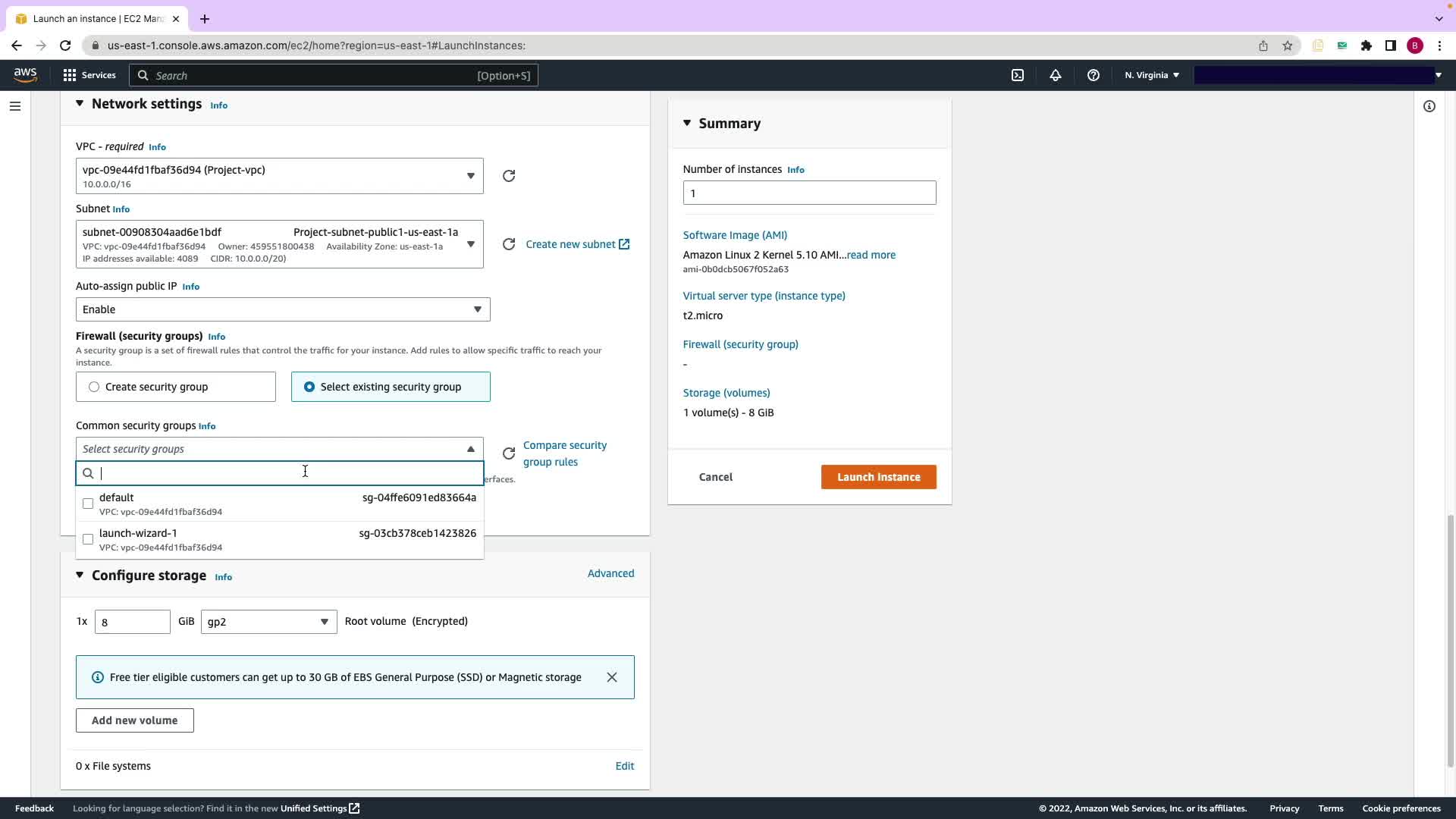Open AWS CloudShell from top bar
Screen dimensions: 1456x819
pos(1018,75)
